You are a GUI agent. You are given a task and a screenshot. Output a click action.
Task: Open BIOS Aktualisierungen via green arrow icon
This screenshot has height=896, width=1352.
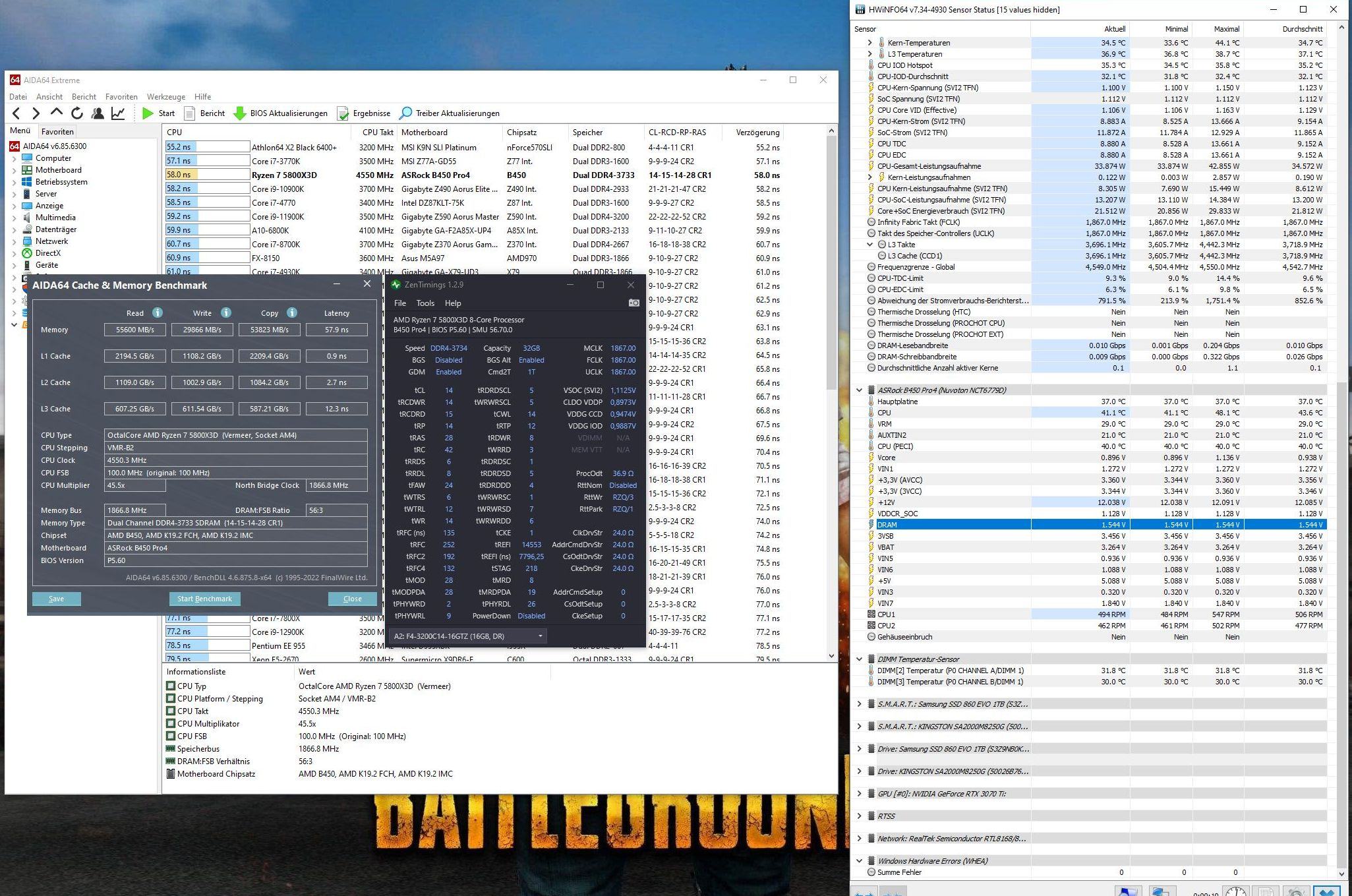point(240,113)
